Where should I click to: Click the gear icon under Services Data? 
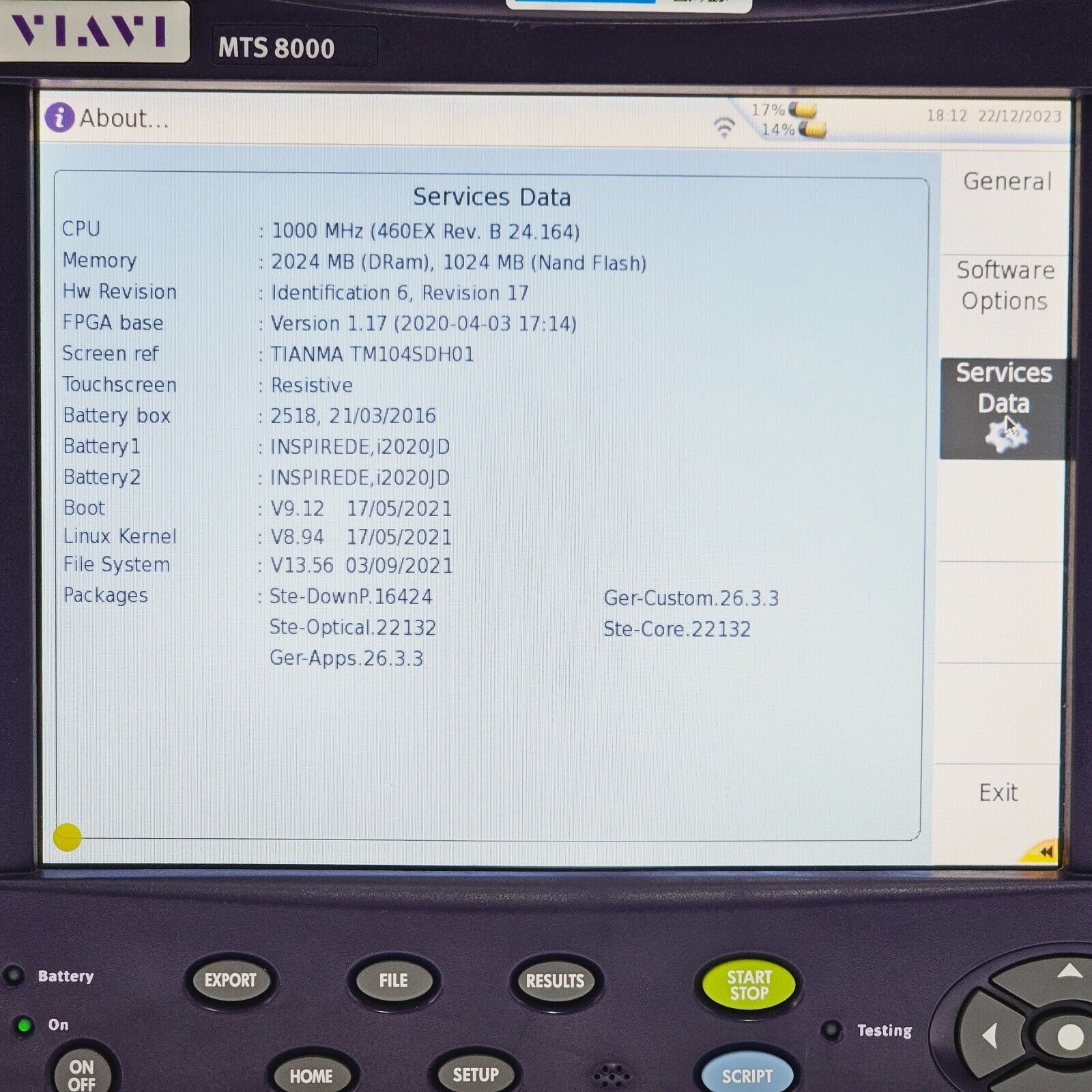[x=1005, y=435]
